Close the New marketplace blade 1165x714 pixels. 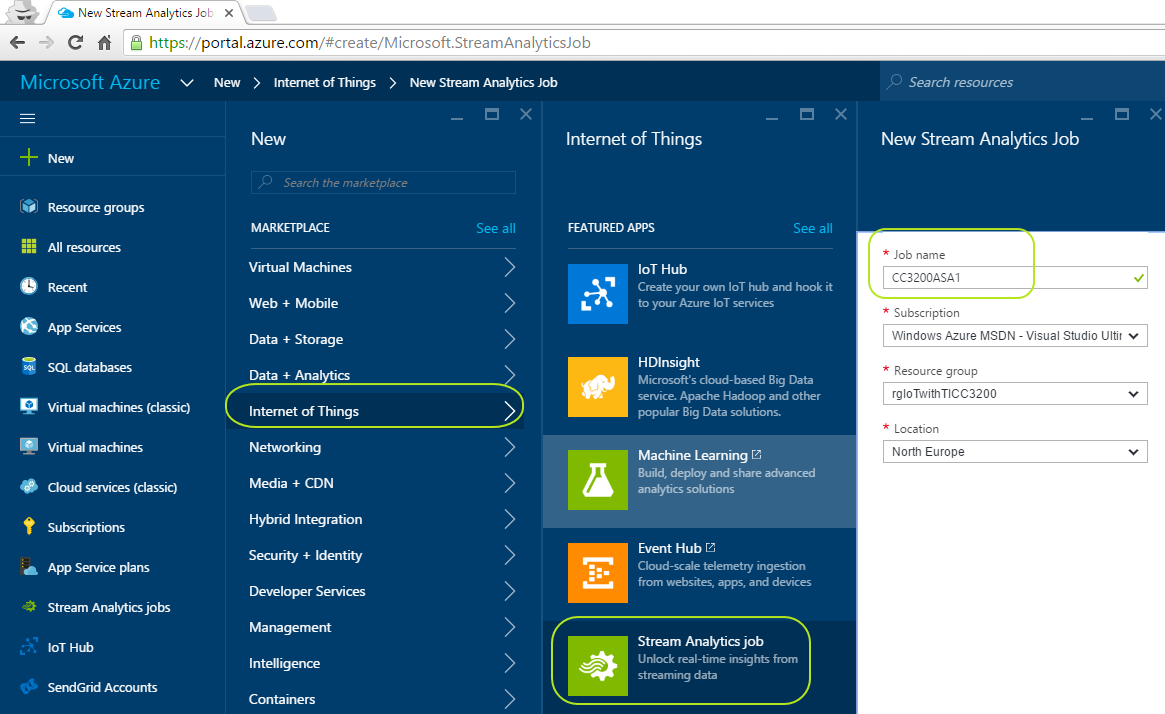point(525,114)
